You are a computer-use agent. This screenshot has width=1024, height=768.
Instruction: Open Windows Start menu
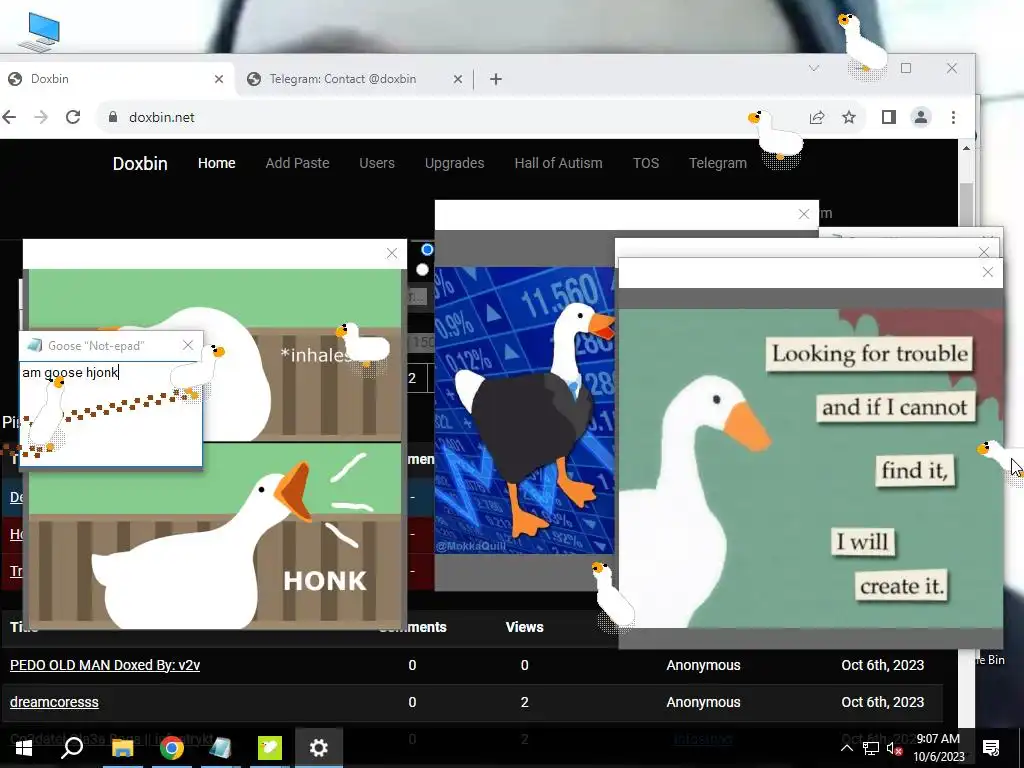coord(24,748)
